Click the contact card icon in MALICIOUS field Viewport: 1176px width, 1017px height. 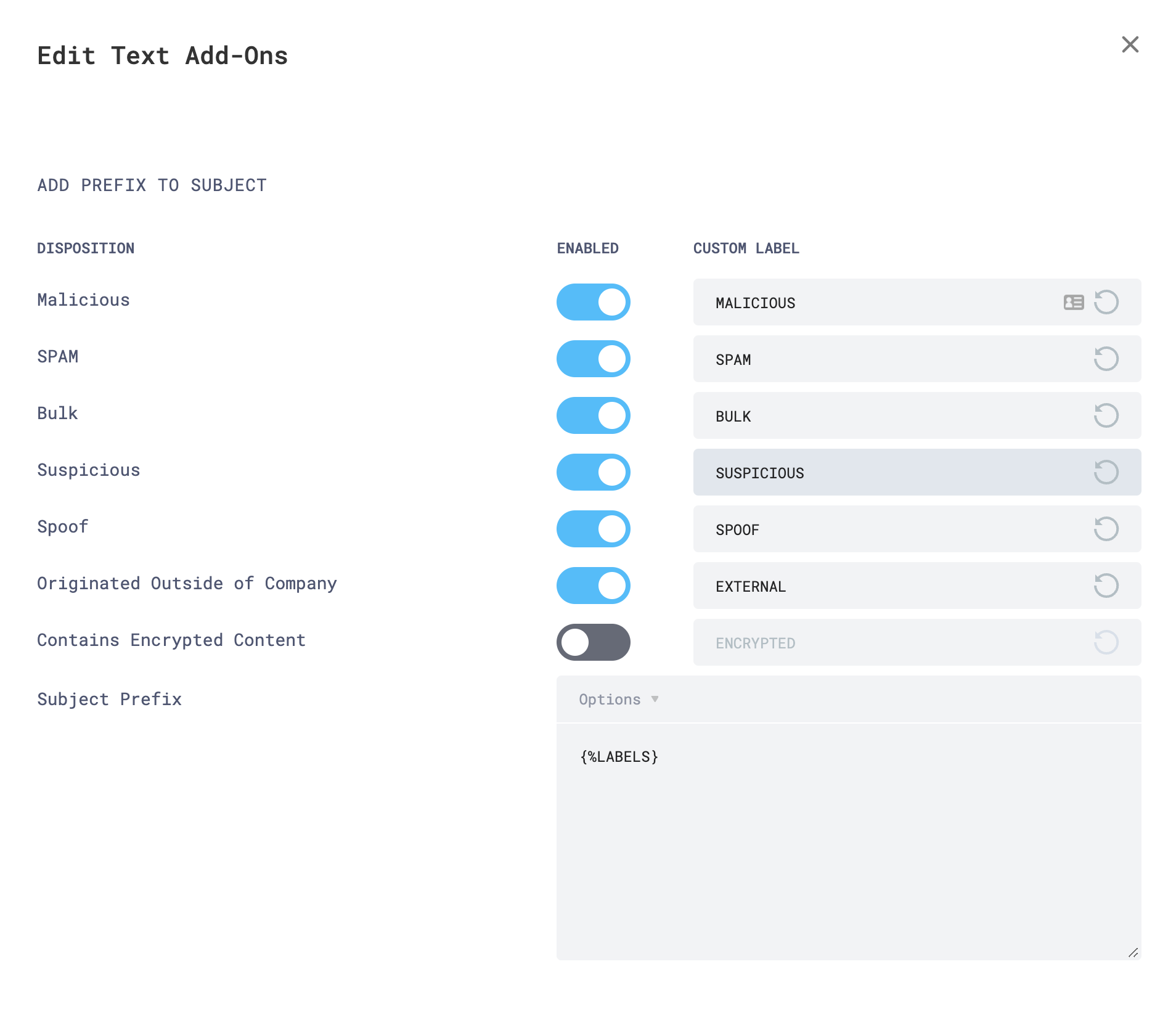click(1072, 302)
